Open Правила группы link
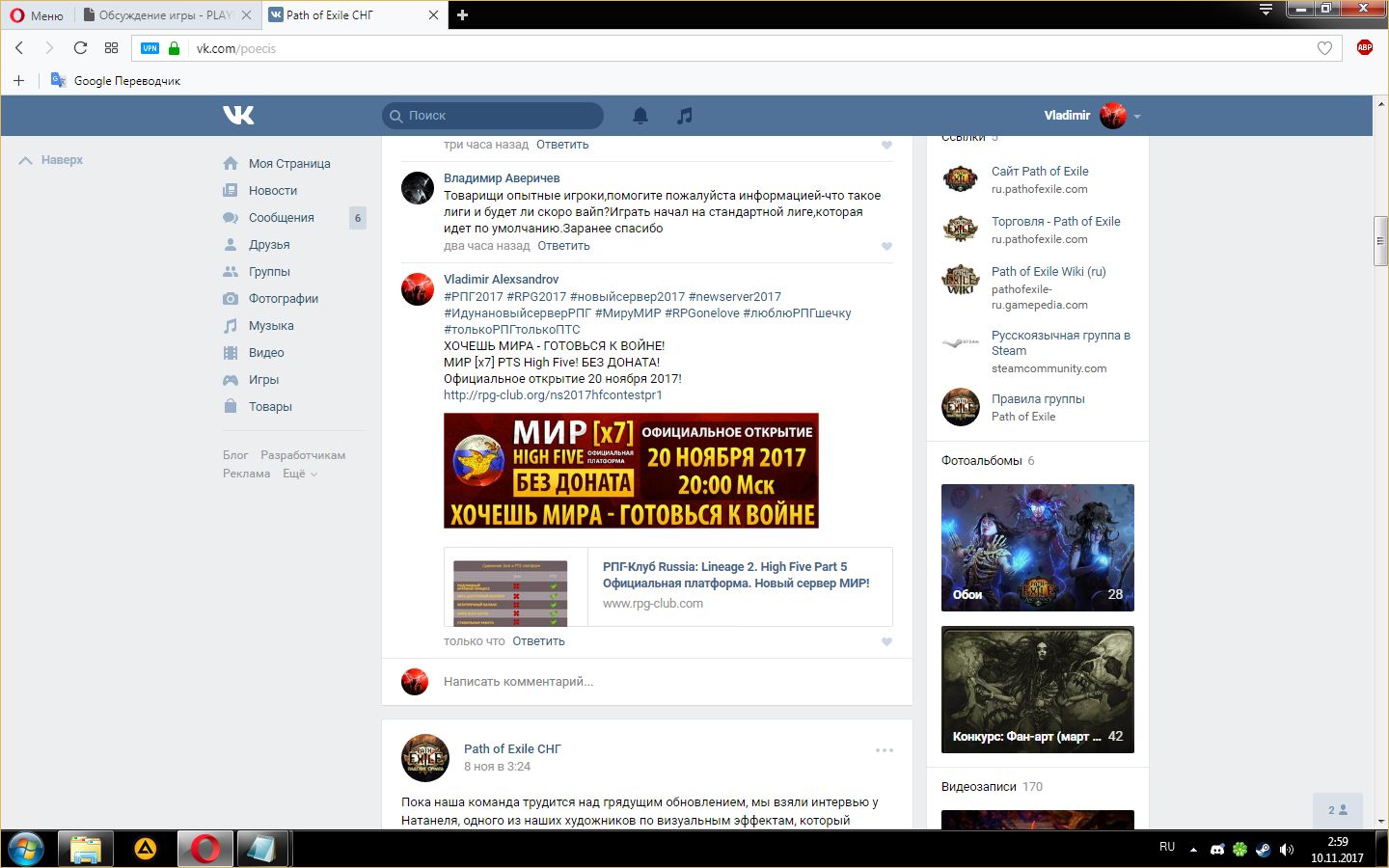1389x868 pixels. (x=1038, y=399)
